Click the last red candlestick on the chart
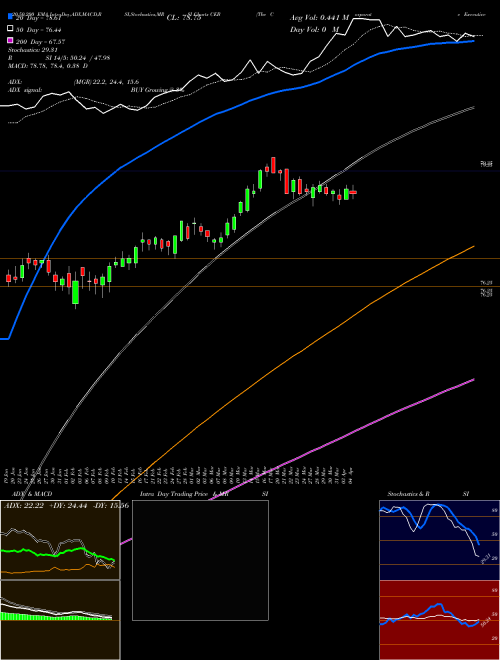The width and height of the screenshot is (500, 660). (353, 192)
